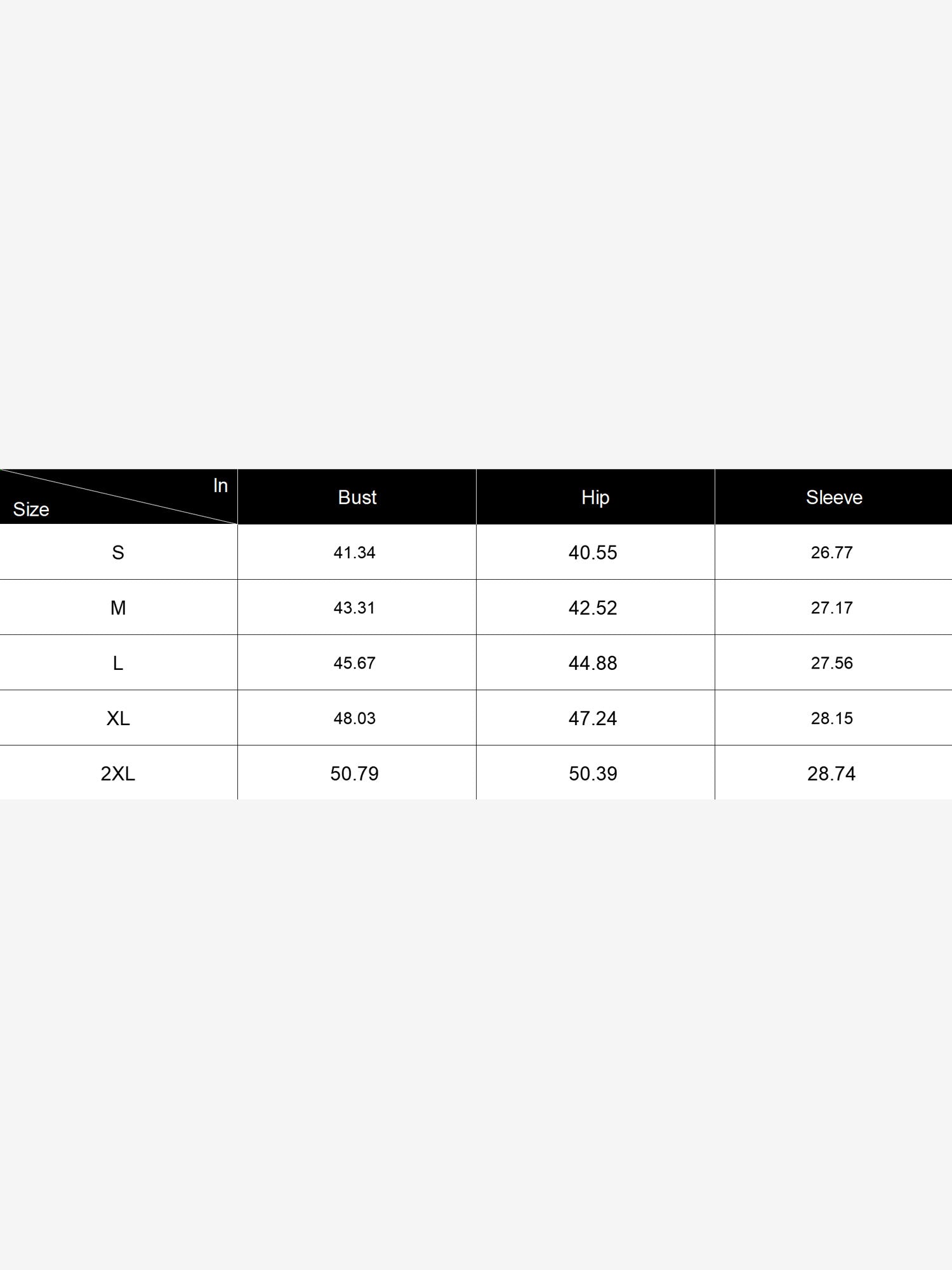Select hip value 42.52 for size M
This screenshot has width=952, height=1270.
click(593, 608)
